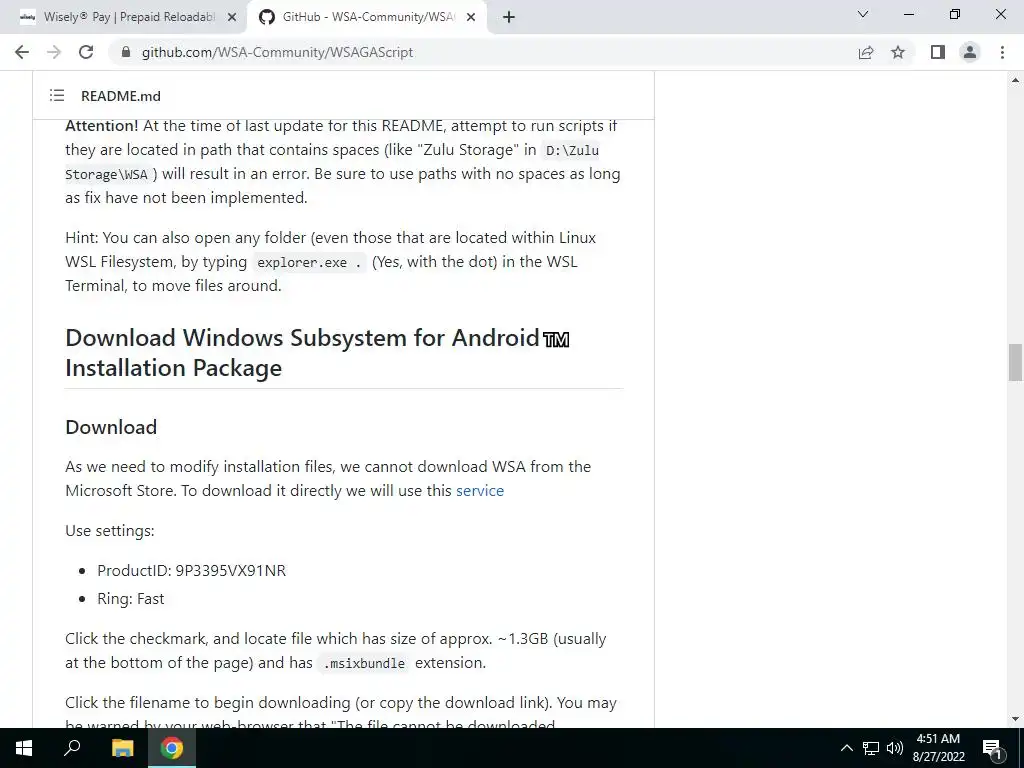This screenshot has width=1024, height=768.
Task: Click the 'Download' subheading
Action: (111, 427)
